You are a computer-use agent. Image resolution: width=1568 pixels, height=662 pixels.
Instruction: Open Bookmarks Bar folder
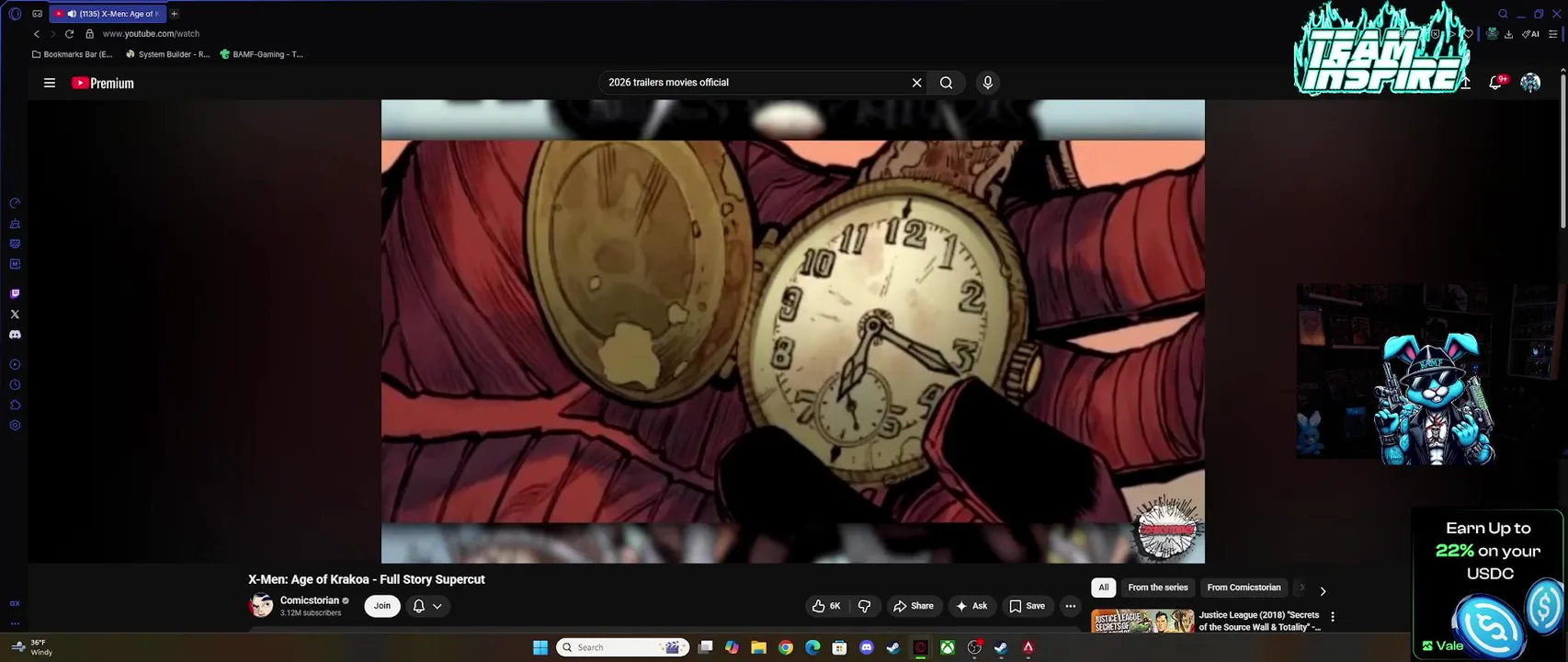(72, 54)
